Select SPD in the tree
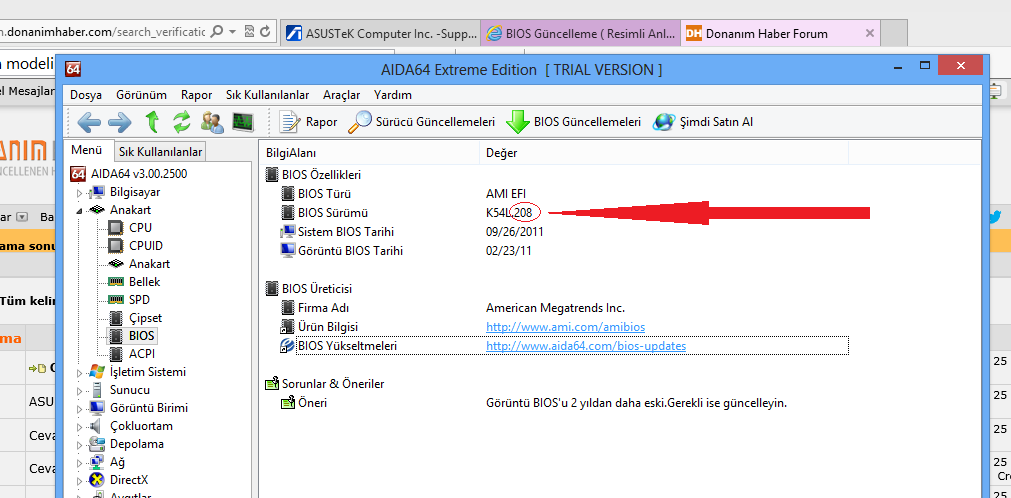 coord(139,300)
